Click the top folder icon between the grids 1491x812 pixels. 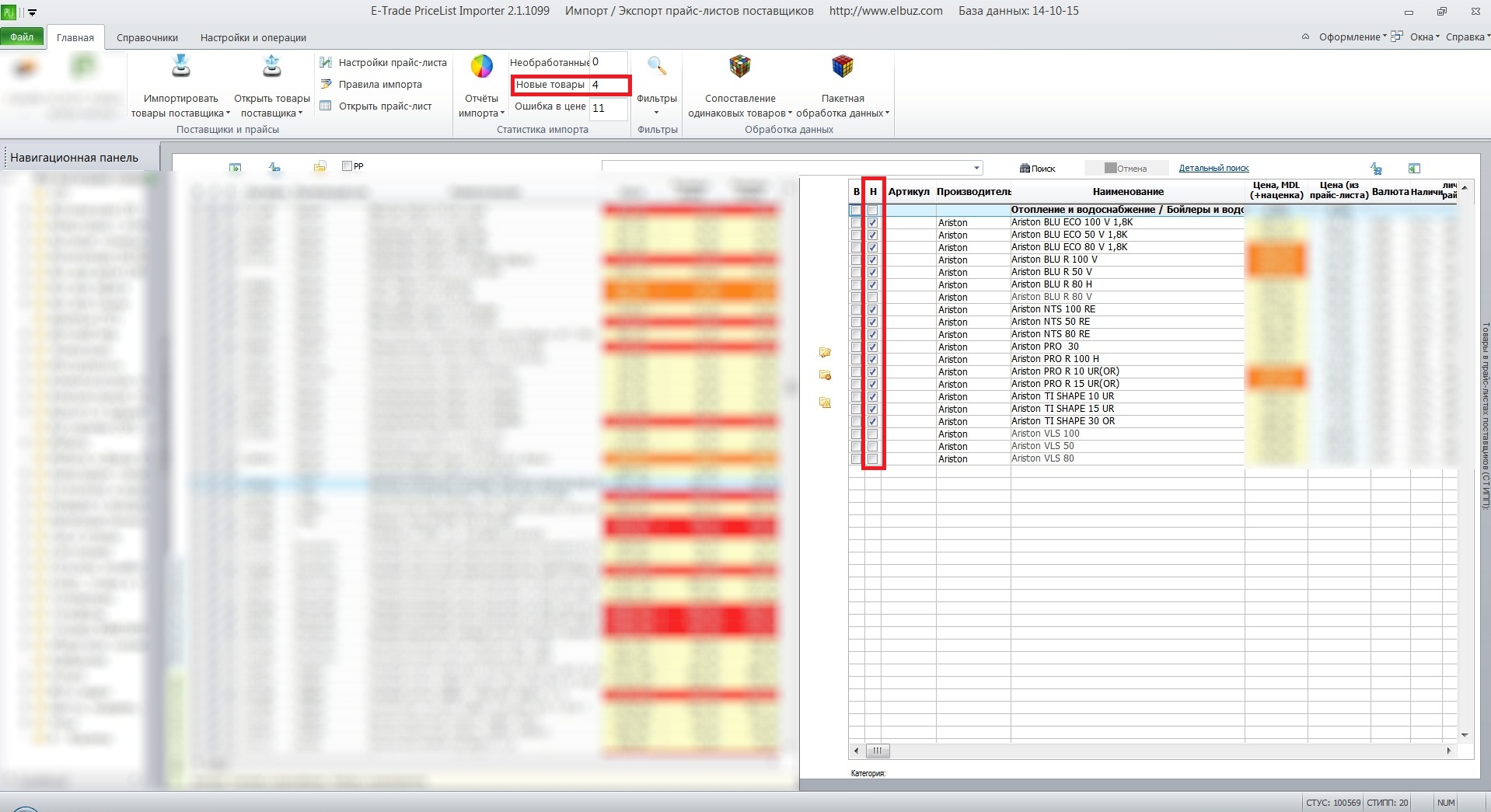[x=825, y=353]
